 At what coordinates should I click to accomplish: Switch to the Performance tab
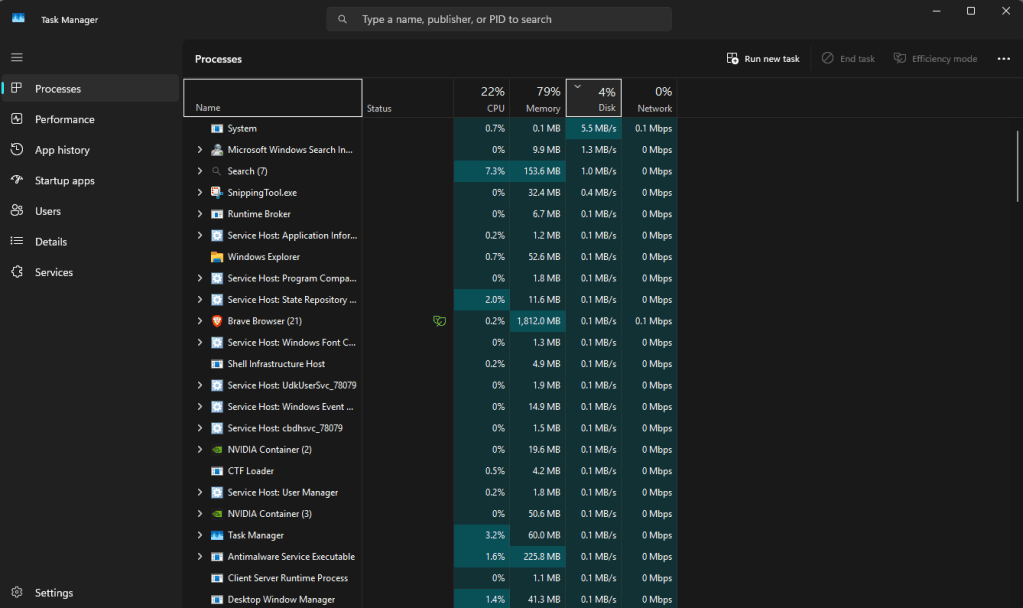[x=90, y=119]
